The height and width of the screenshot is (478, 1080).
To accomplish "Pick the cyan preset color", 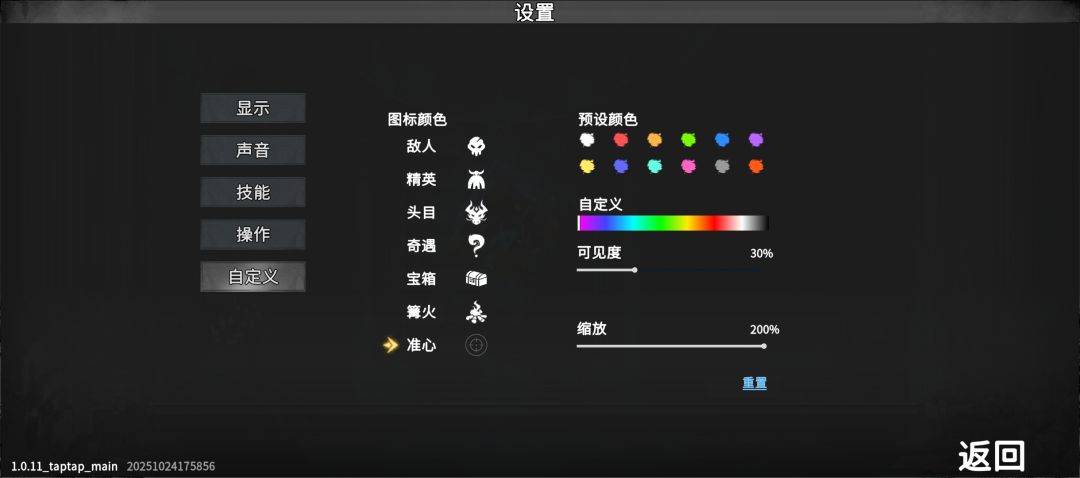I will click(x=654, y=166).
